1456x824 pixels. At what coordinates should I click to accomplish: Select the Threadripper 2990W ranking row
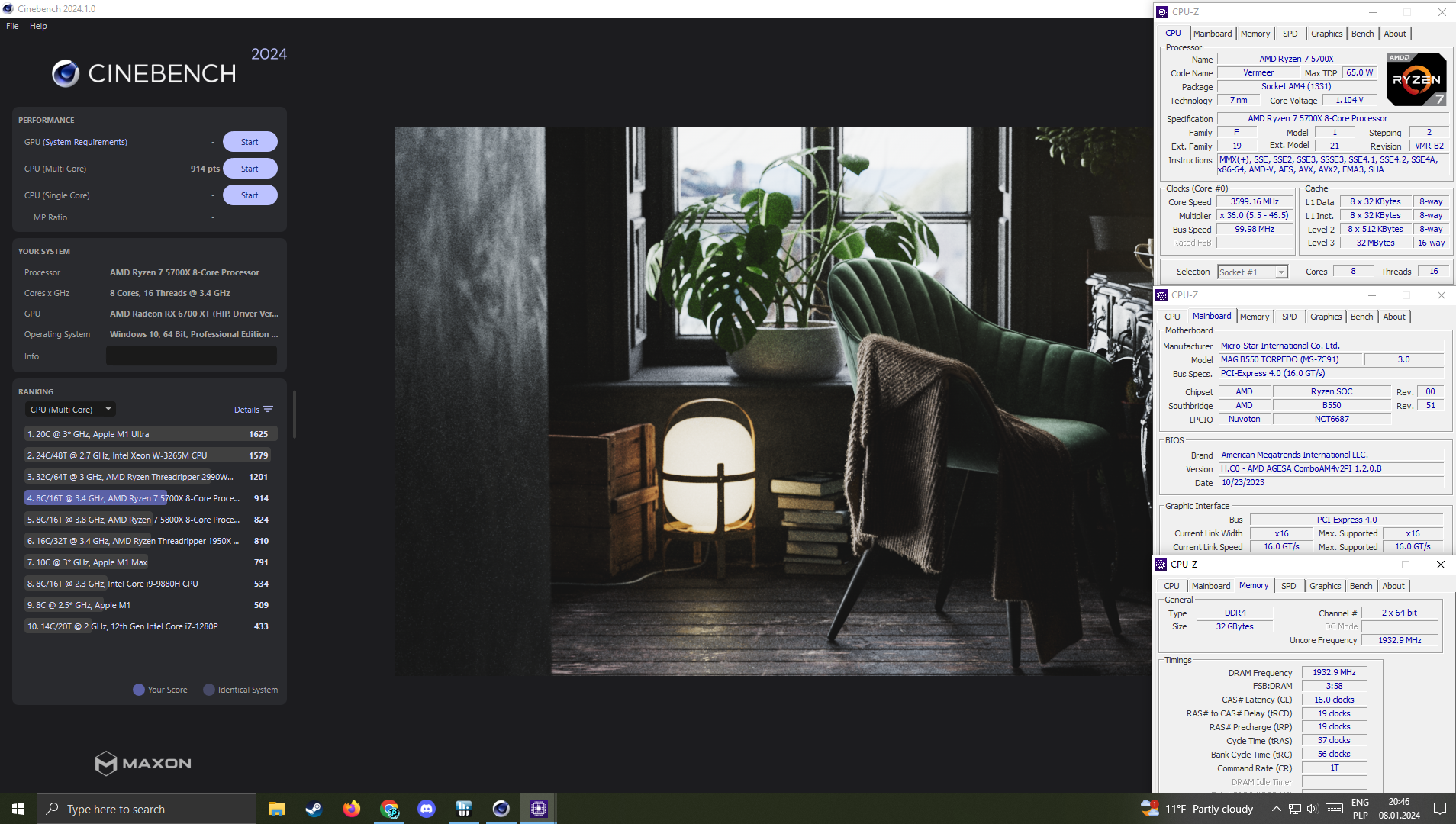click(150, 477)
